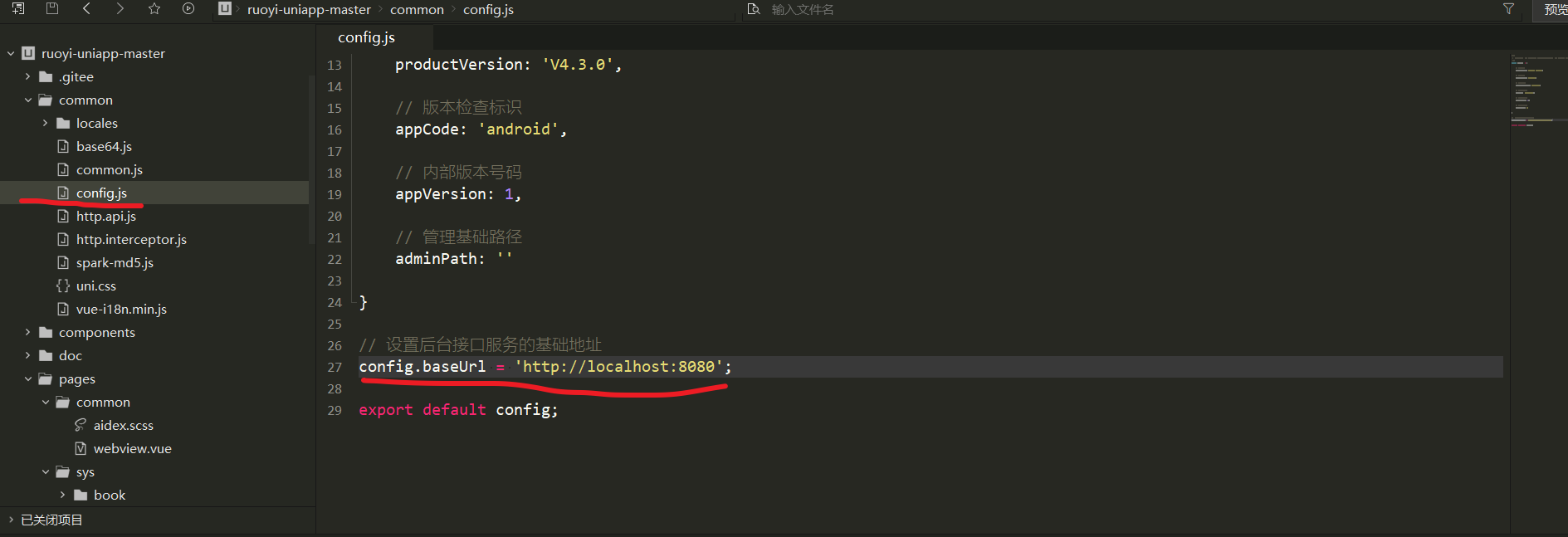1568x537 pixels.
Task: Click the file name search input field
Action: [x=1129, y=9]
